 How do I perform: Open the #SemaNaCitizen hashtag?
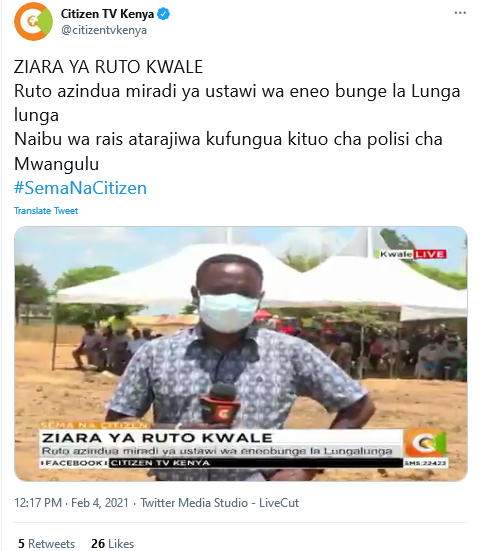point(80,188)
